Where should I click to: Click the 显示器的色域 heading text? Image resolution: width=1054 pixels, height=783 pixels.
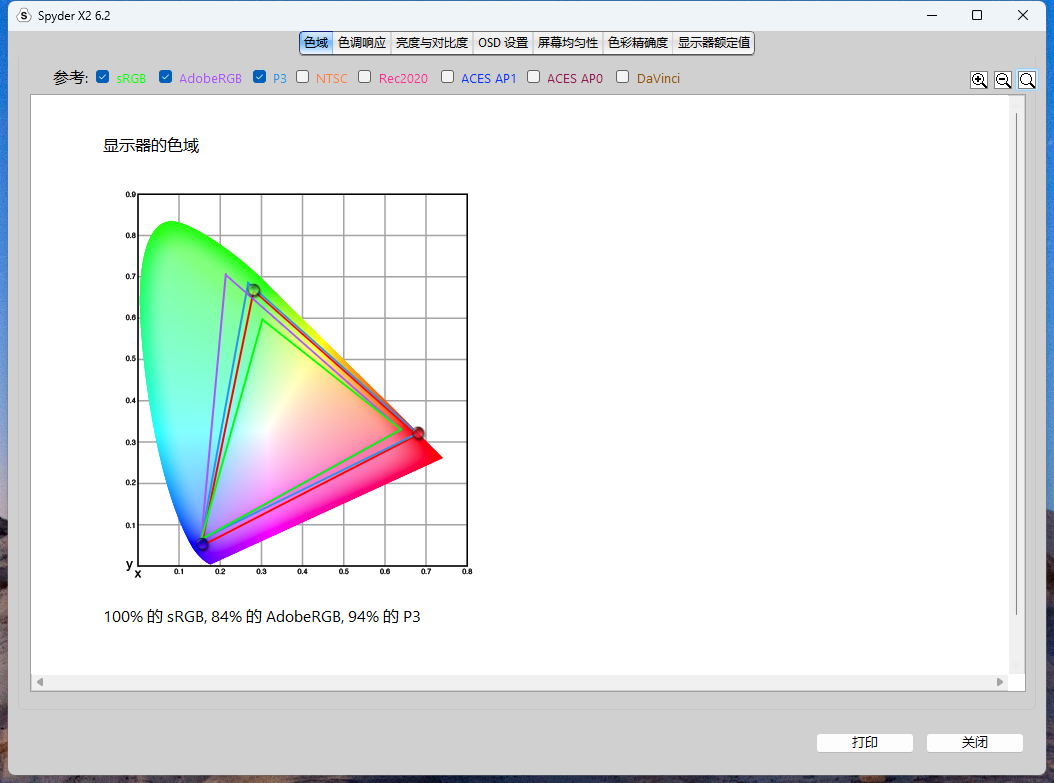click(151, 146)
